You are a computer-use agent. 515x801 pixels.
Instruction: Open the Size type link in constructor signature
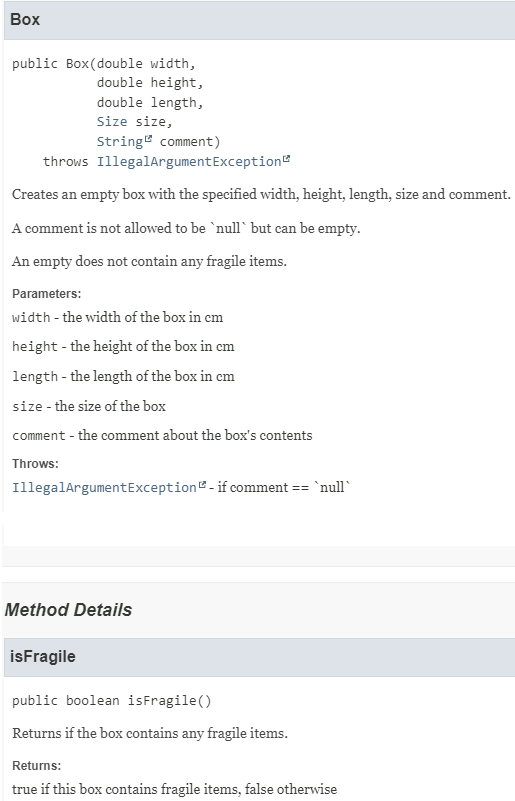(x=112, y=122)
